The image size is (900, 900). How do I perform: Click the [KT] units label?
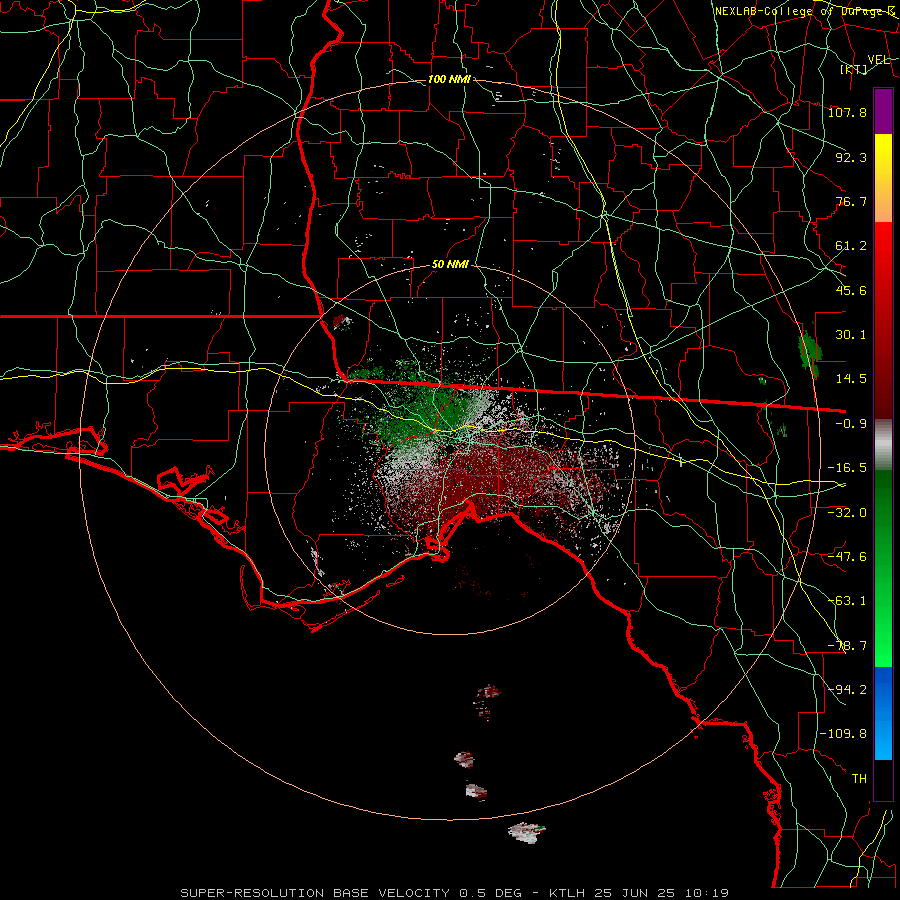click(854, 70)
